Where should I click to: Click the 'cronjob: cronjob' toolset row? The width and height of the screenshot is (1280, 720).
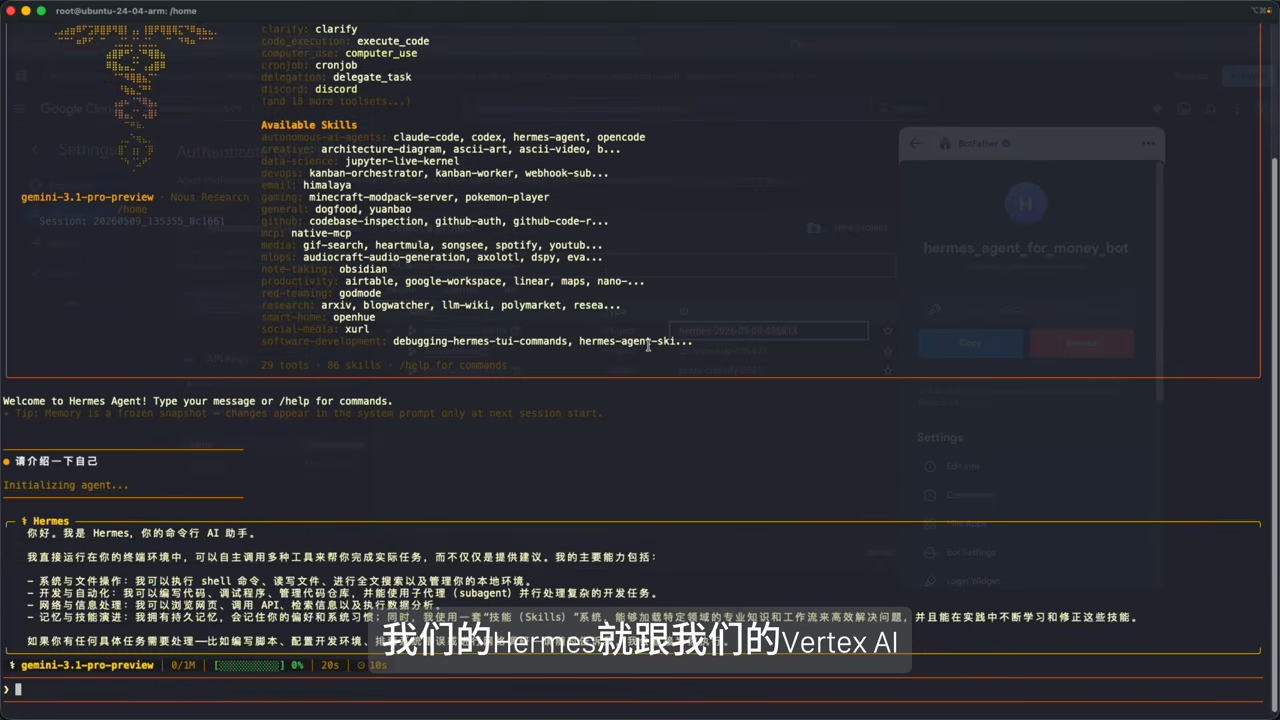pyautogui.click(x=309, y=65)
